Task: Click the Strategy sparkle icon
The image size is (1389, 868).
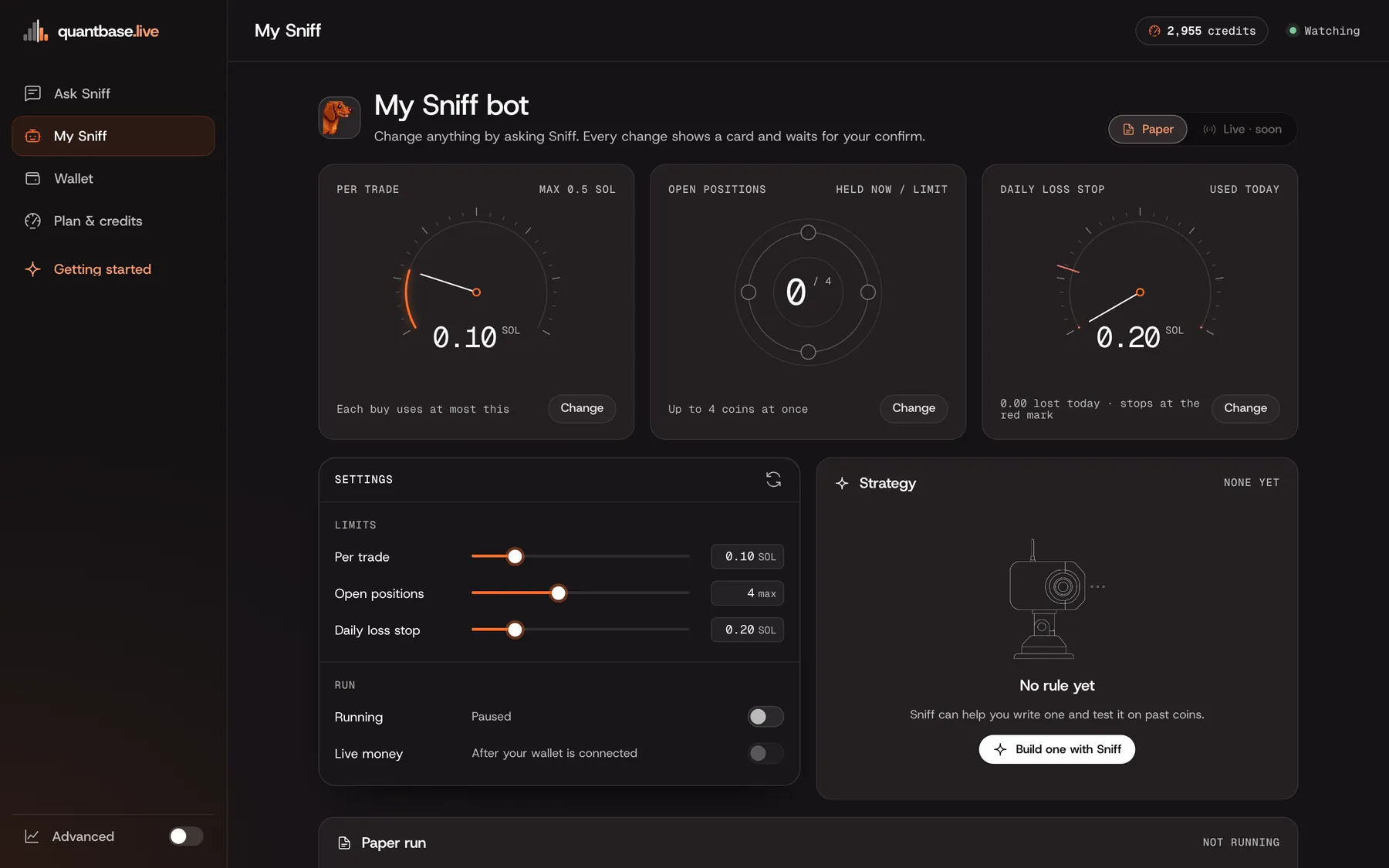Action: tap(842, 483)
